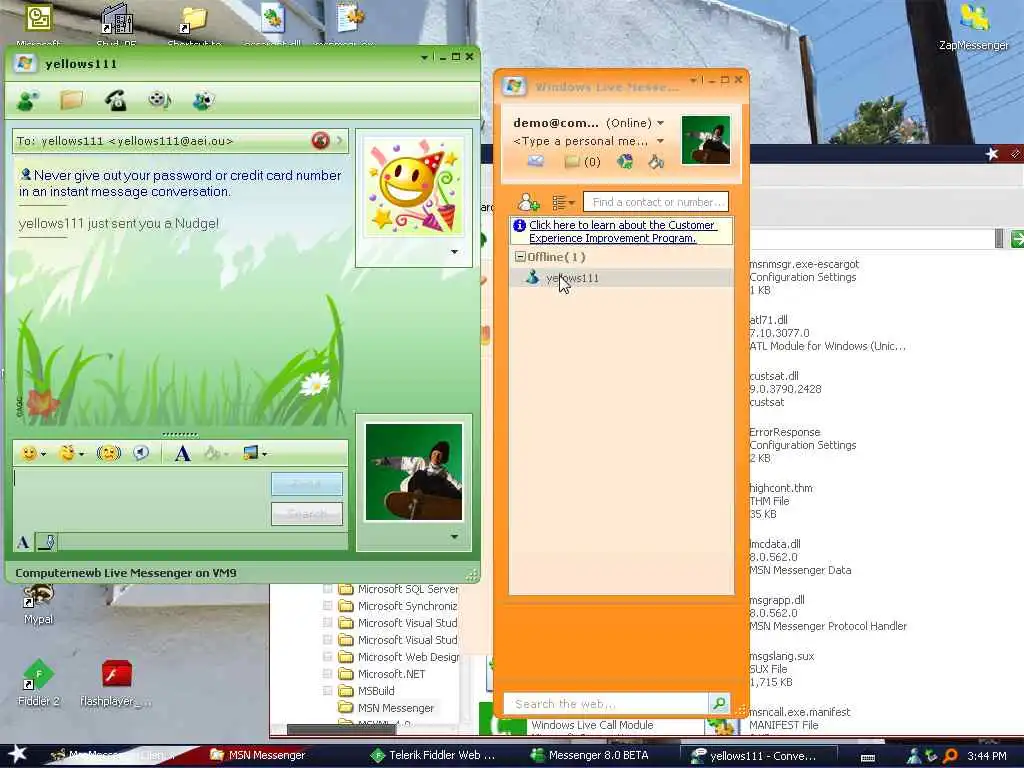
Task: Click the green web search magnifier button
Action: (x=719, y=703)
